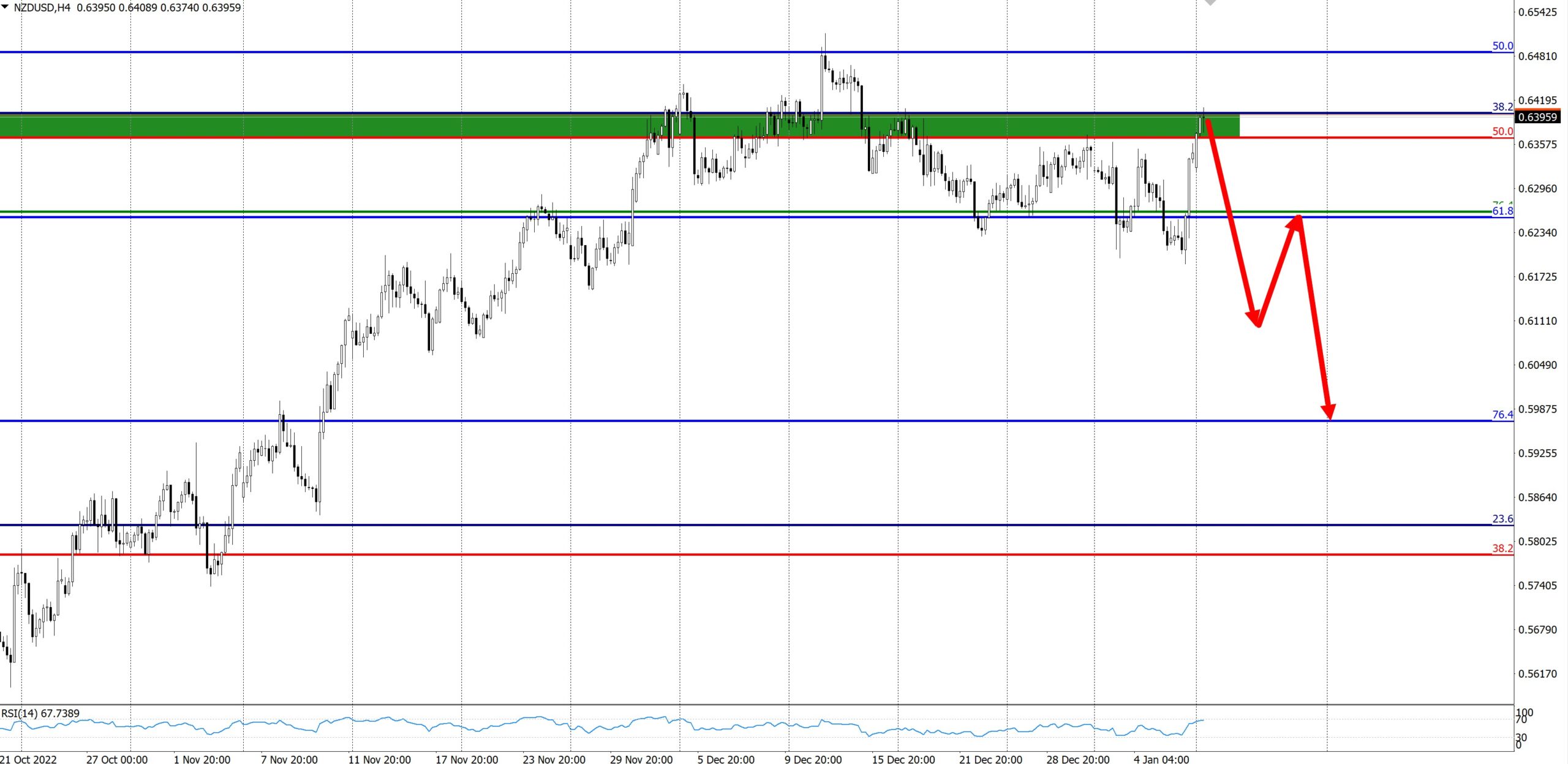Click the black triangle beside NZDUSD,H4
Viewport: 1568px width, 764px height.
(x=5, y=7)
